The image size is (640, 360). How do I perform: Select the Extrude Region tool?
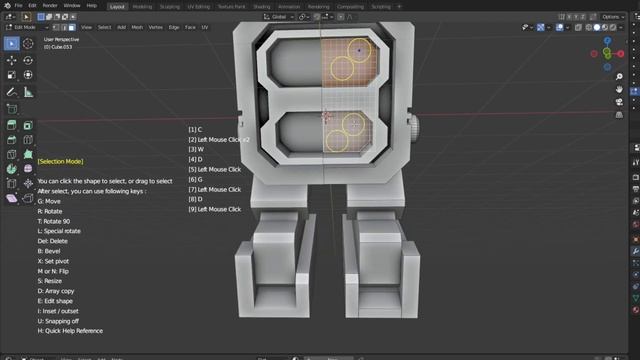coord(11,125)
